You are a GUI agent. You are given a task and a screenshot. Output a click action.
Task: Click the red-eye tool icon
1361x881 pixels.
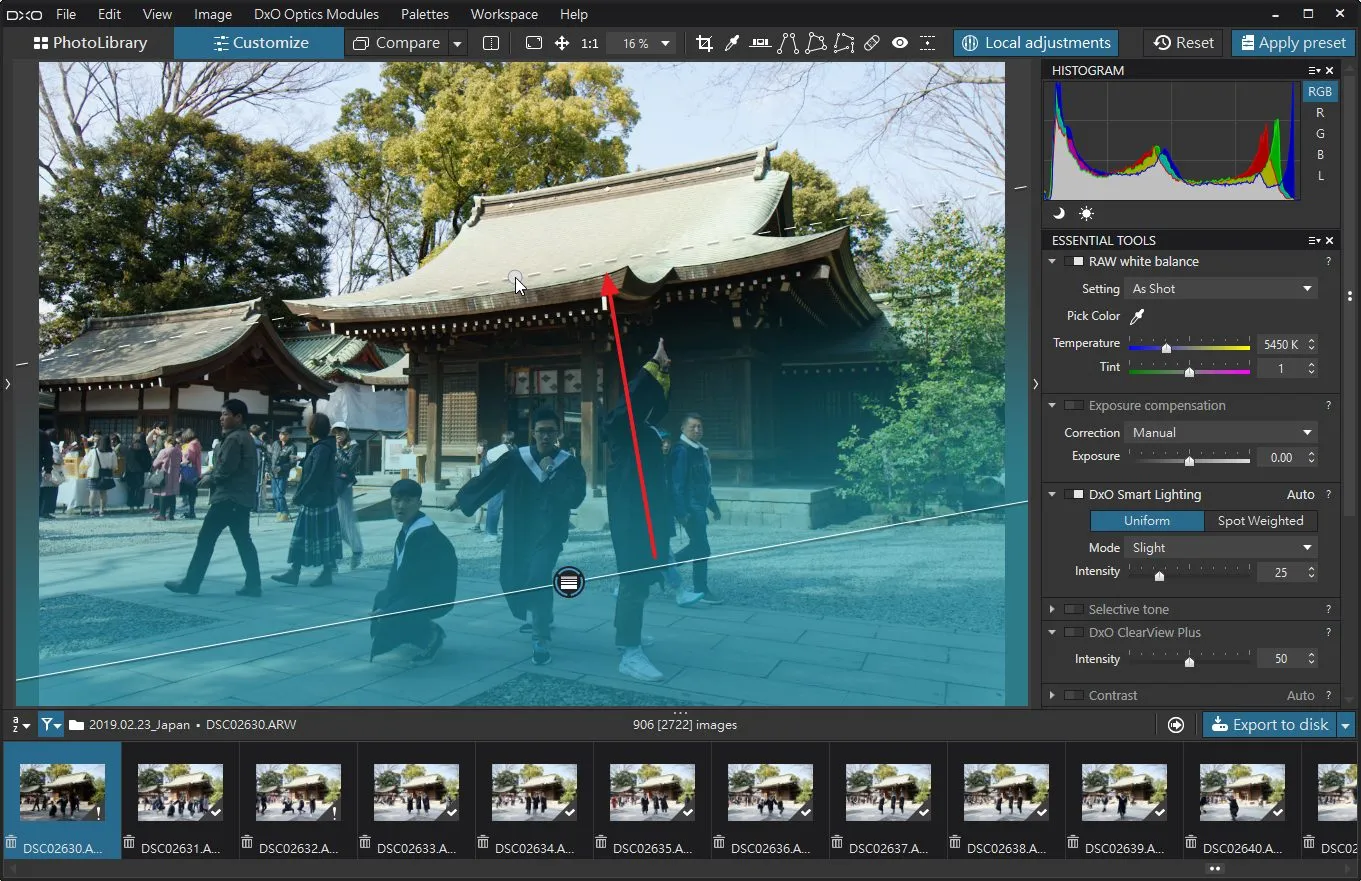[900, 43]
